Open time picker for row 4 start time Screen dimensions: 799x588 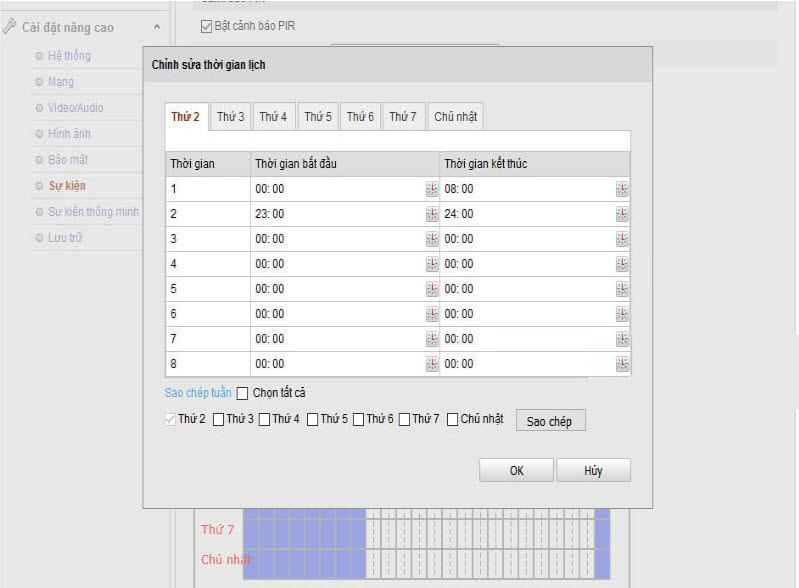[x=432, y=264]
